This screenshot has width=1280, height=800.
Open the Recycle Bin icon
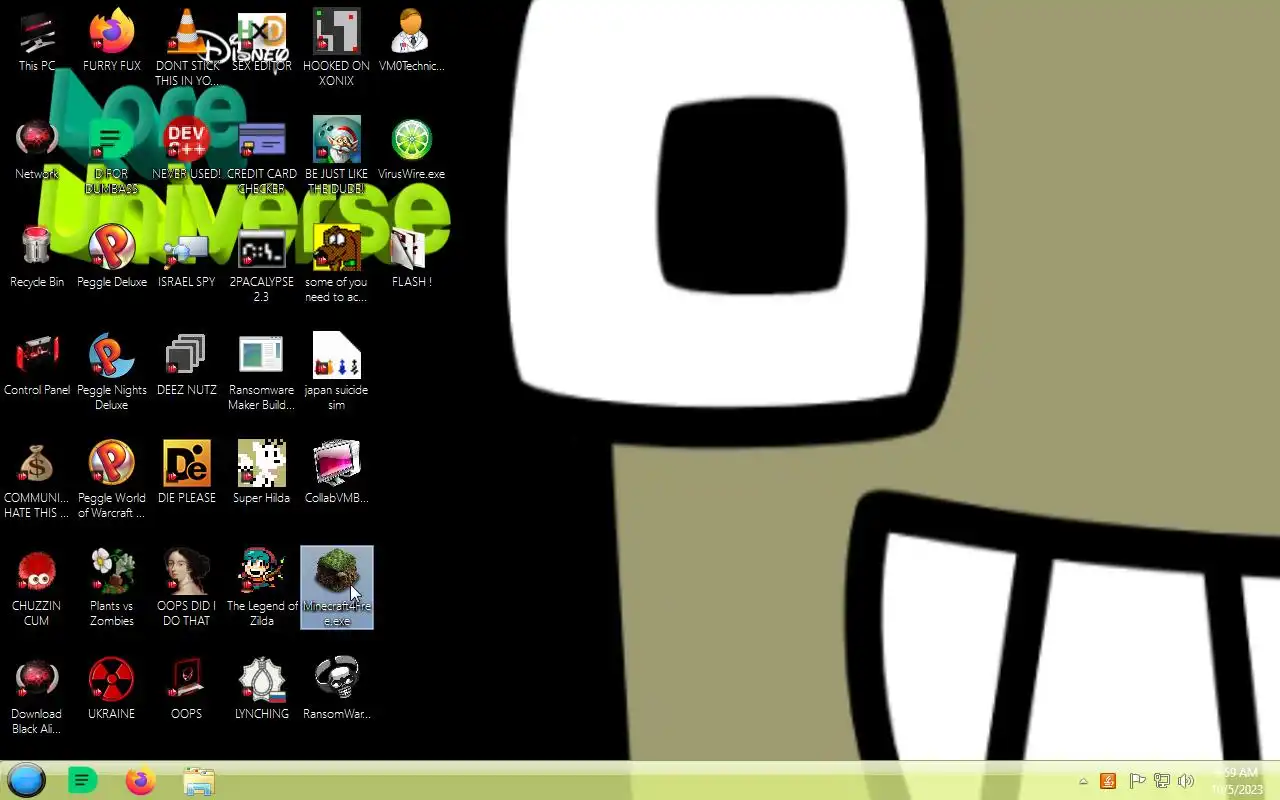tap(37, 258)
